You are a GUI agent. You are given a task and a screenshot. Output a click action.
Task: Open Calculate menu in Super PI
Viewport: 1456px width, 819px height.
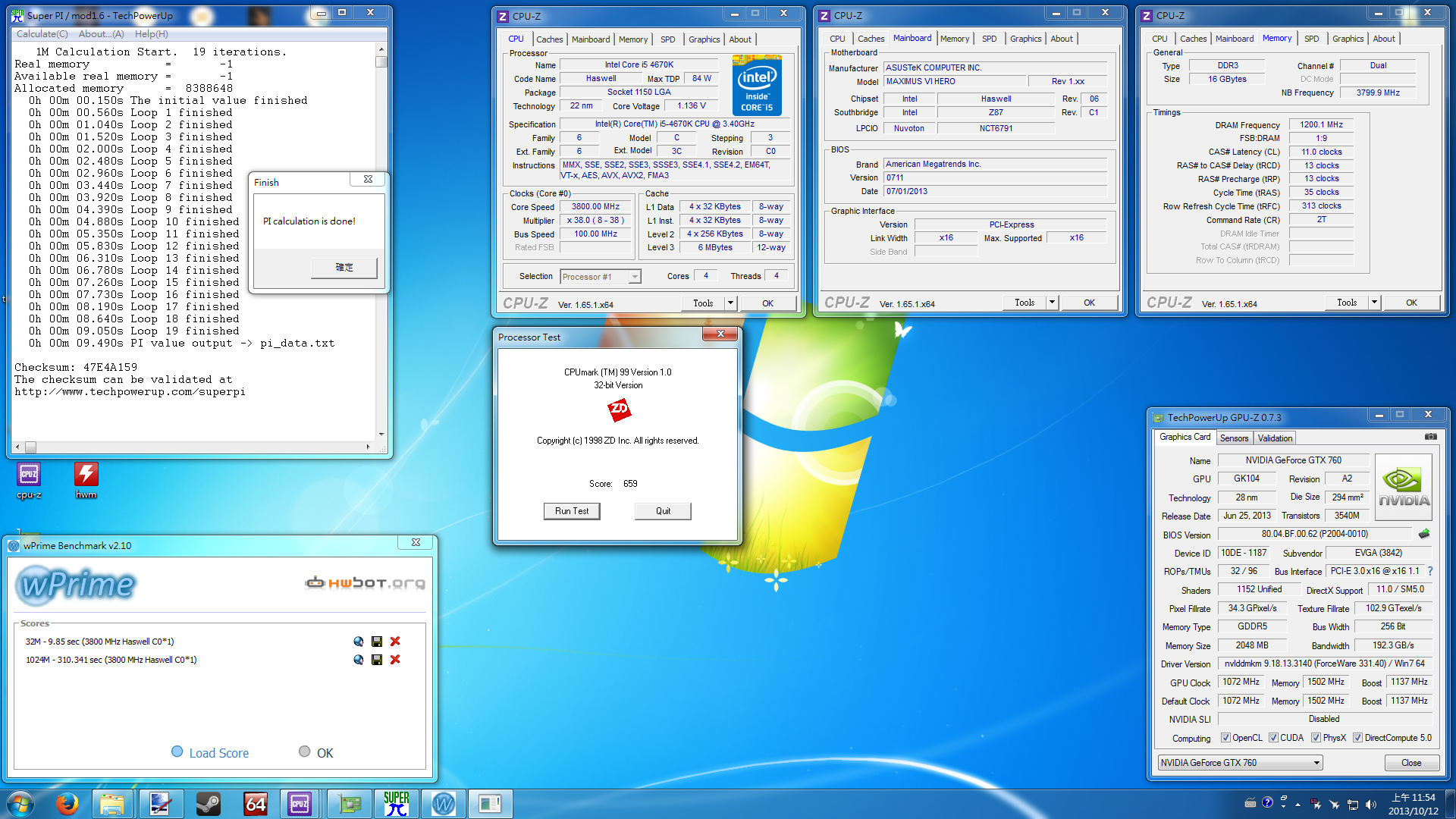[42, 34]
